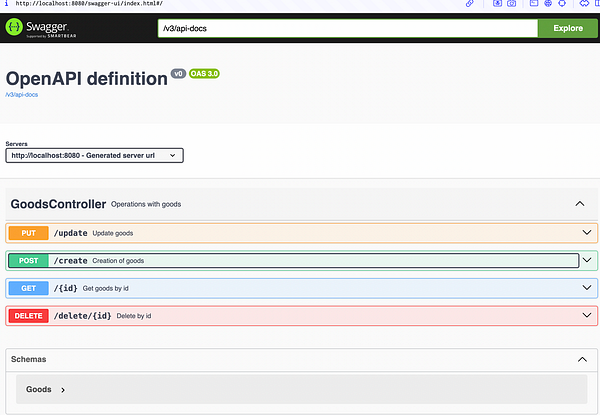Screen dimensions: 600x415
Task: Focus the /v3/api-docs input field
Action: point(347,28)
